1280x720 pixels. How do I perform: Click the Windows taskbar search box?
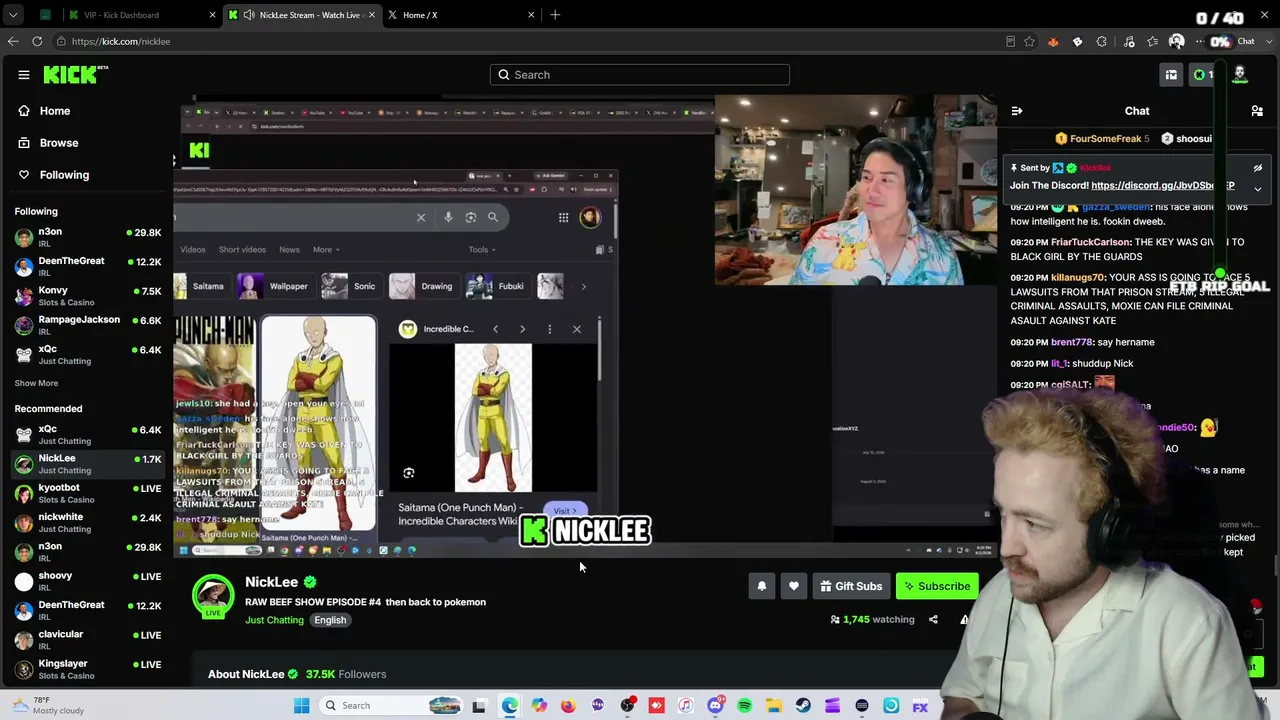[393, 706]
